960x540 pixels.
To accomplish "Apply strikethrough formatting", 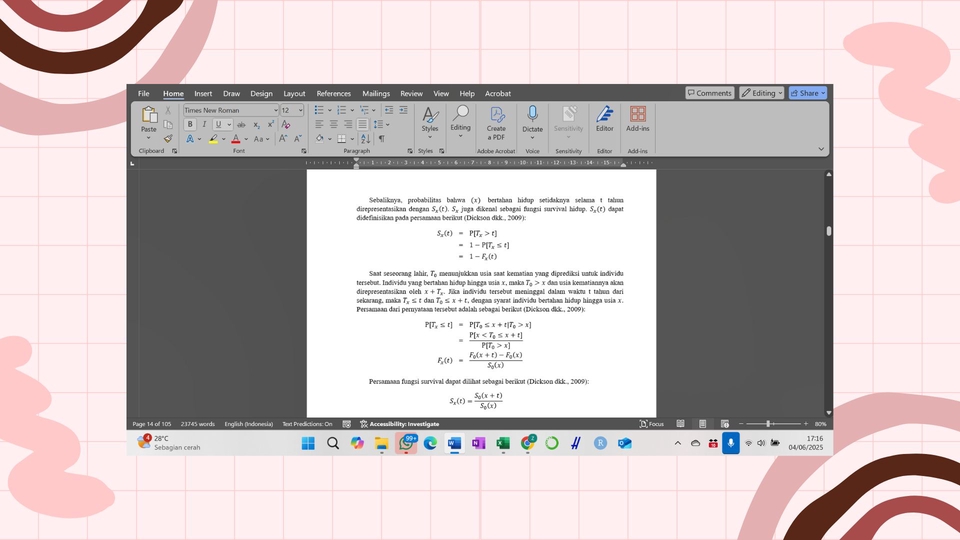I will point(241,124).
